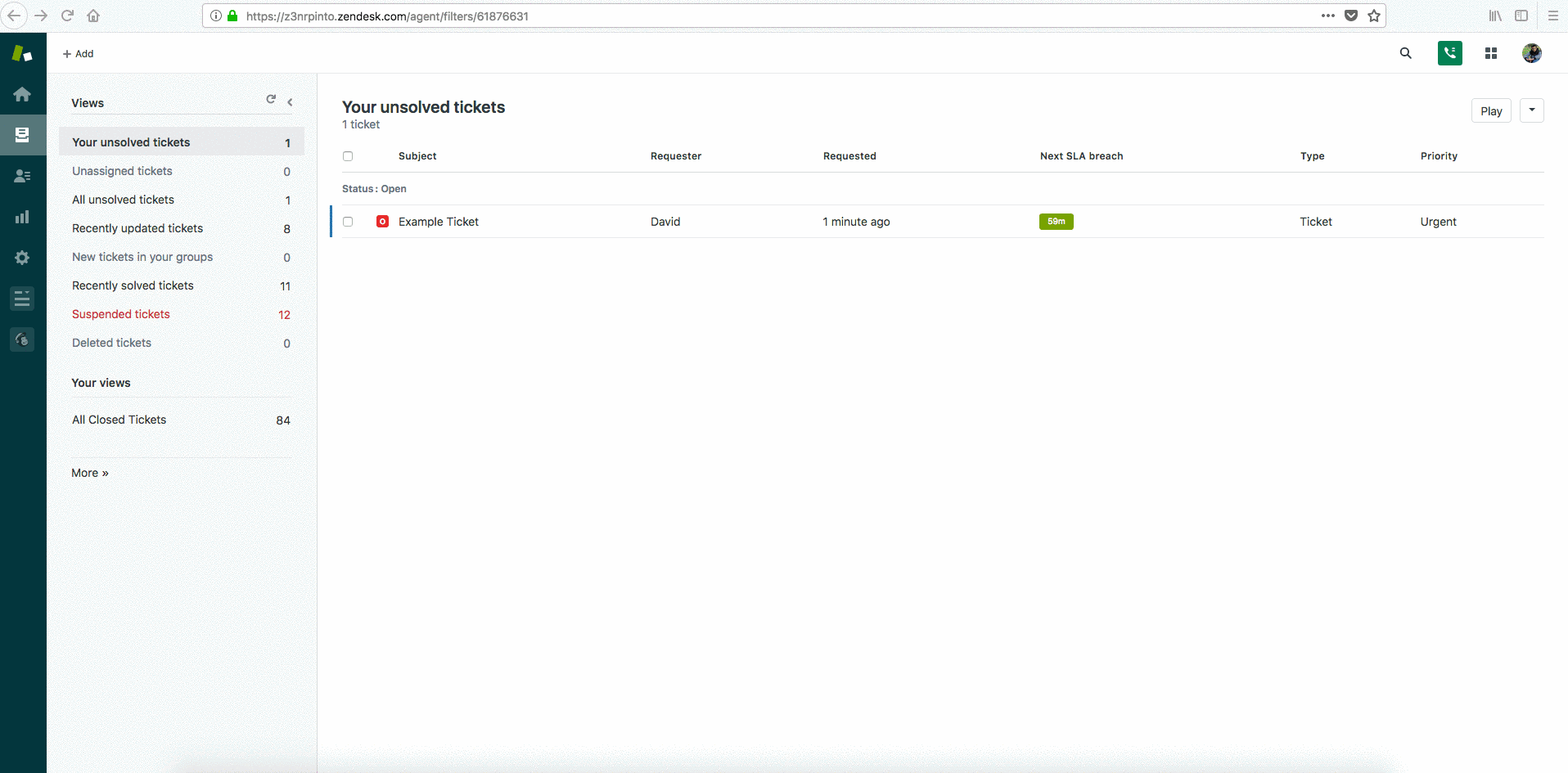Open the Home dashboard icon in sidebar

tap(22, 94)
